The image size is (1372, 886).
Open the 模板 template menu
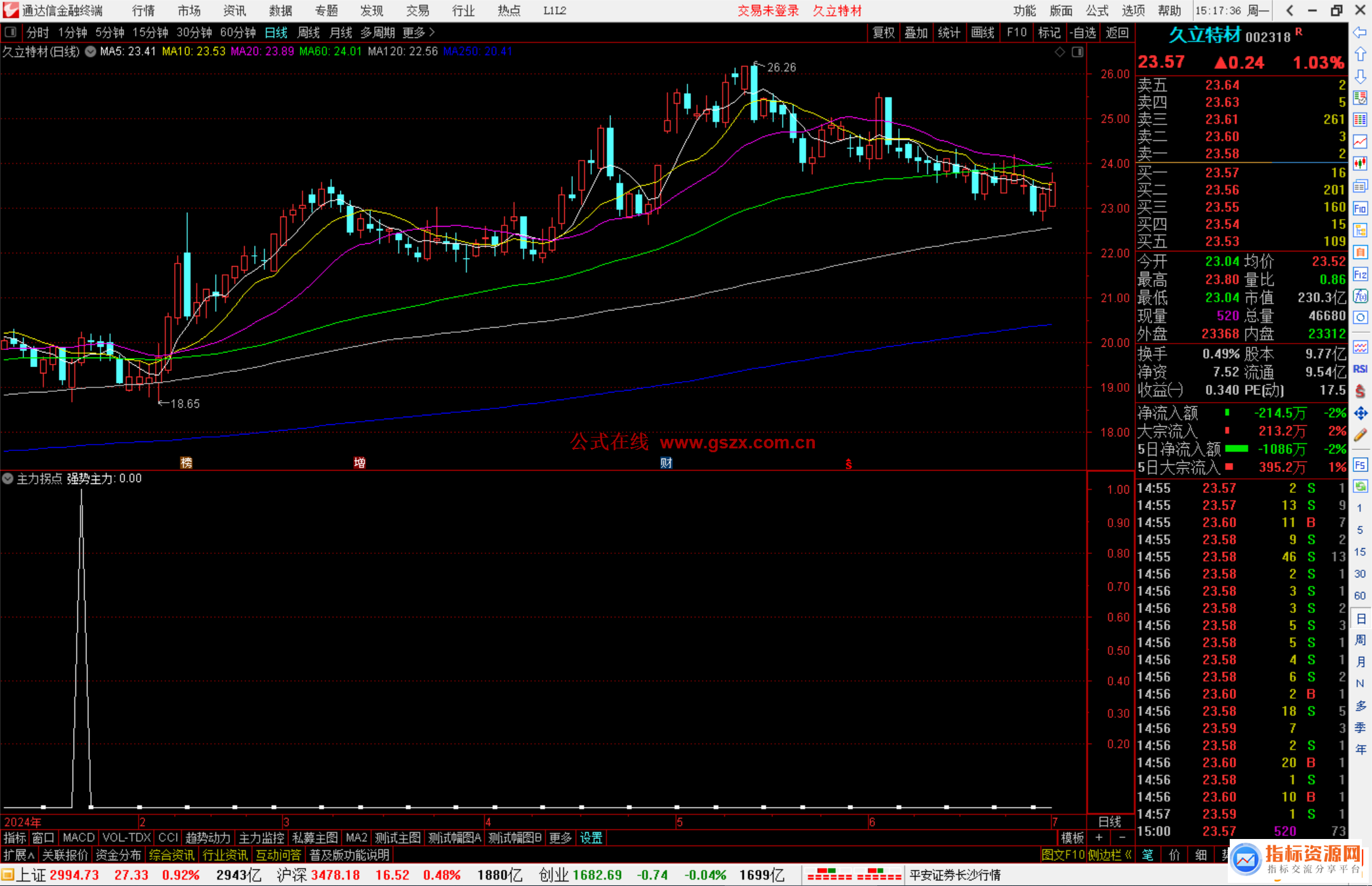[1072, 838]
